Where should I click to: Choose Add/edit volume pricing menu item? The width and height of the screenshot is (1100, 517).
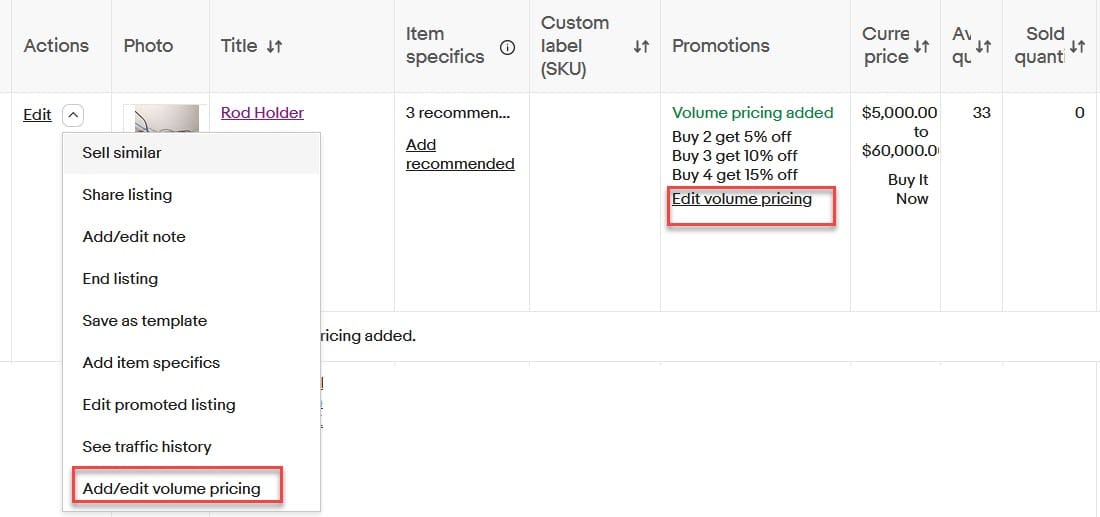tap(171, 489)
